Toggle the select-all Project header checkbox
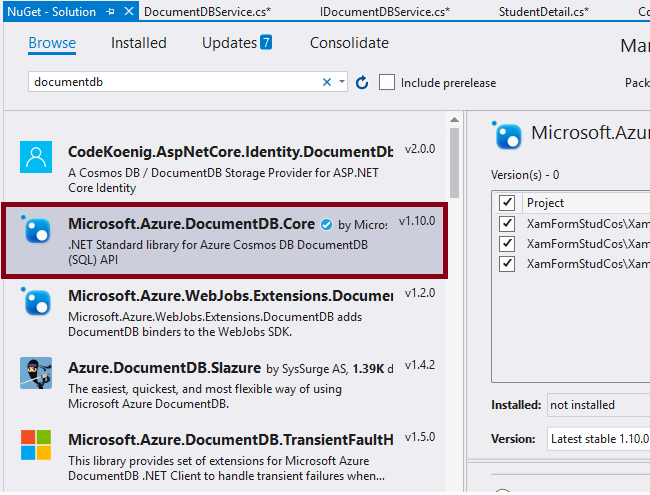Screen dimensions: 650x495 coord(507,203)
